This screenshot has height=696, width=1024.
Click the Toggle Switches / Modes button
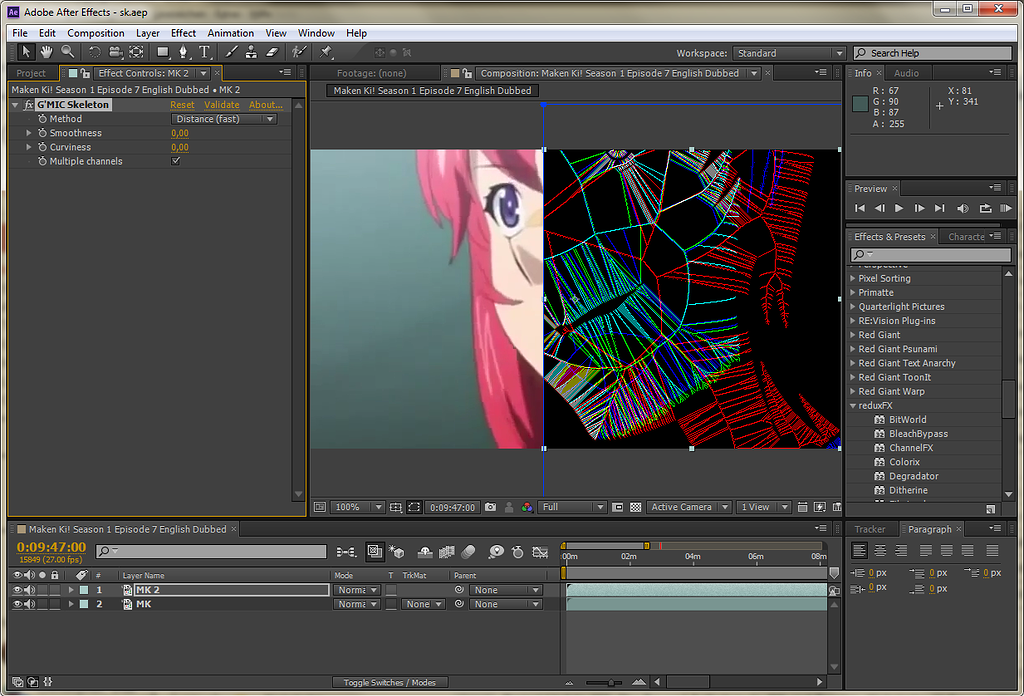(x=389, y=682)
